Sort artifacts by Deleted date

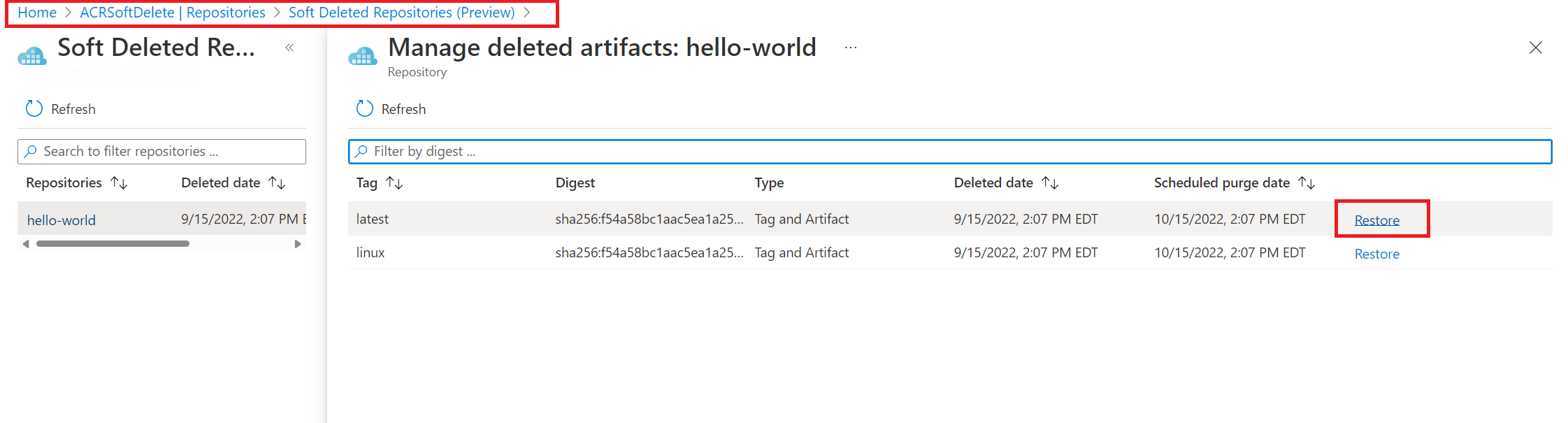point(1050,183)
